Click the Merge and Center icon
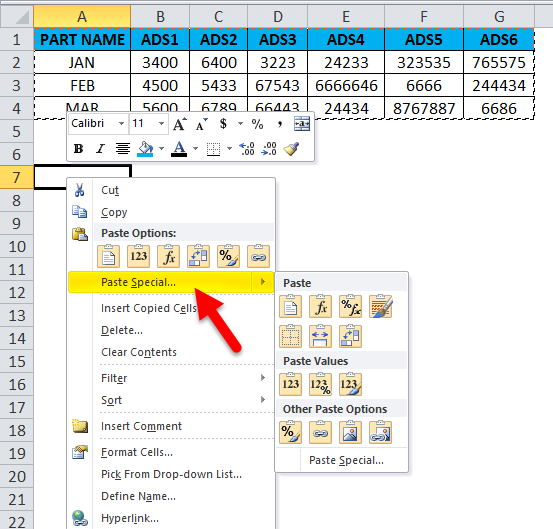This screenshot has width=553, height=529. [302, 124]
